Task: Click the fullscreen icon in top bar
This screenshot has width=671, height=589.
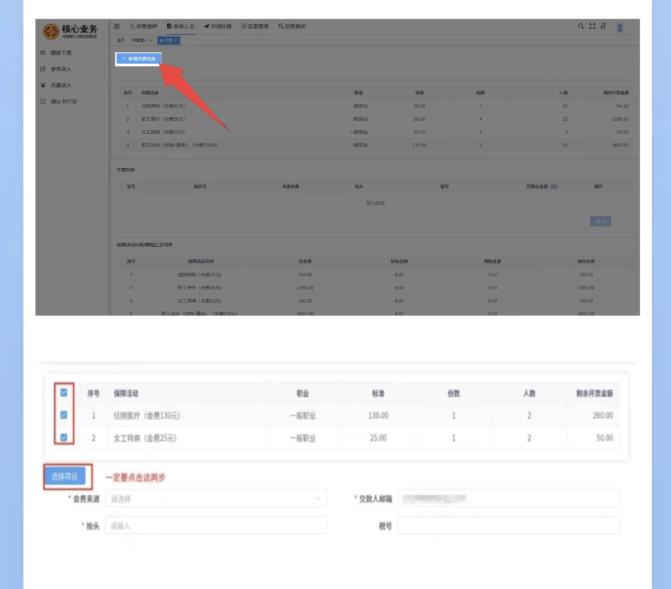Action: click(x=591, y=26)
